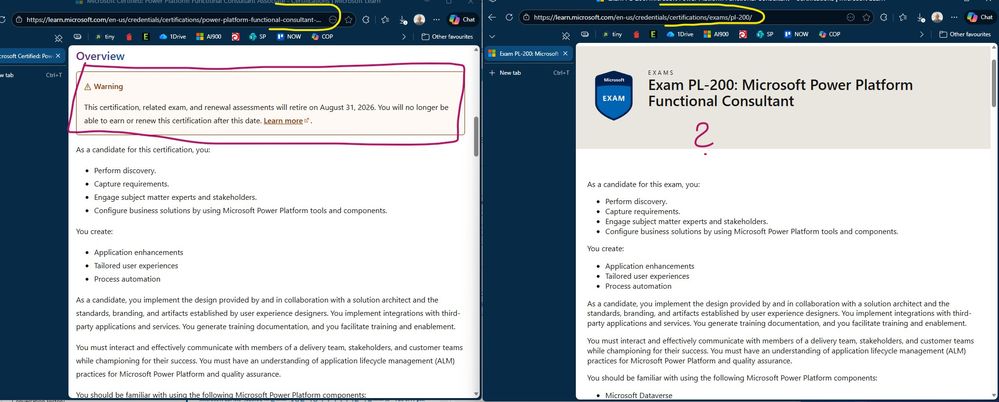This screenshot has height=402, width=999.
Task: Add PL-200 page to favorites with star icon
Action: [x=866, y=17]
